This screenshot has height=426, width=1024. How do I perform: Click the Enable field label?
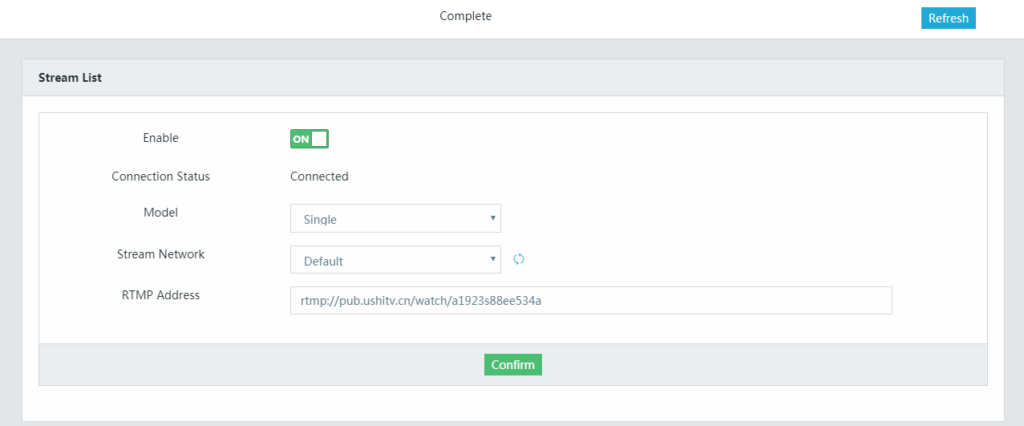coord(161,138)
